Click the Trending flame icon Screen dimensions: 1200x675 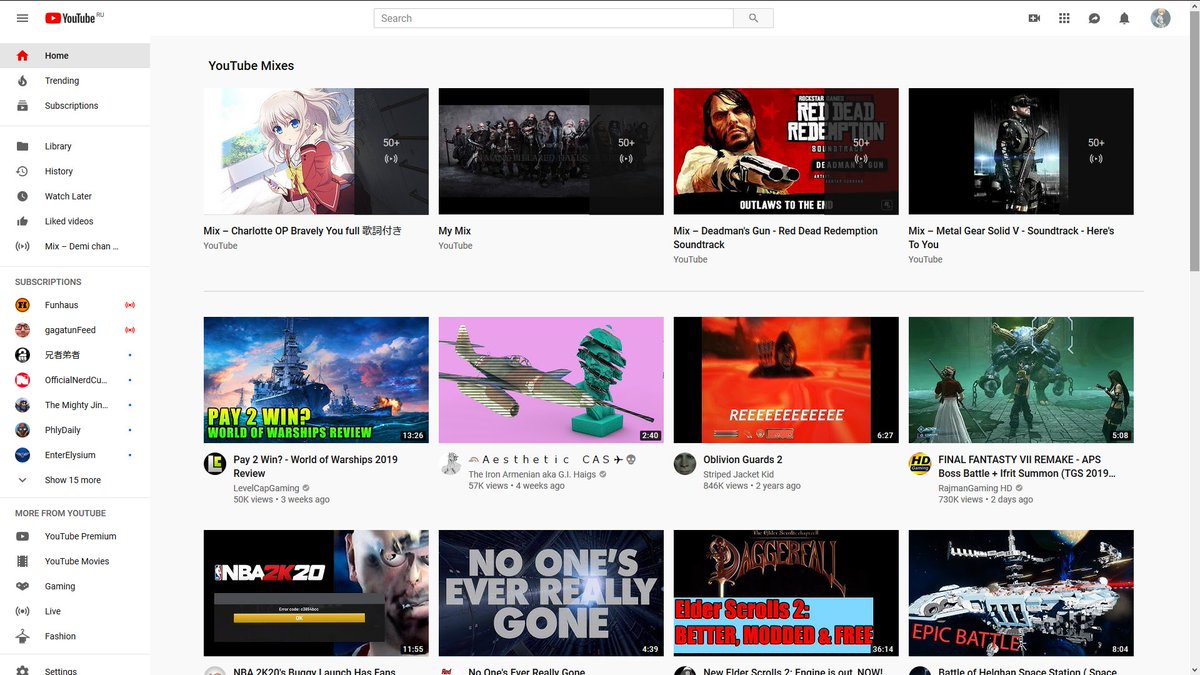point(22,81)
